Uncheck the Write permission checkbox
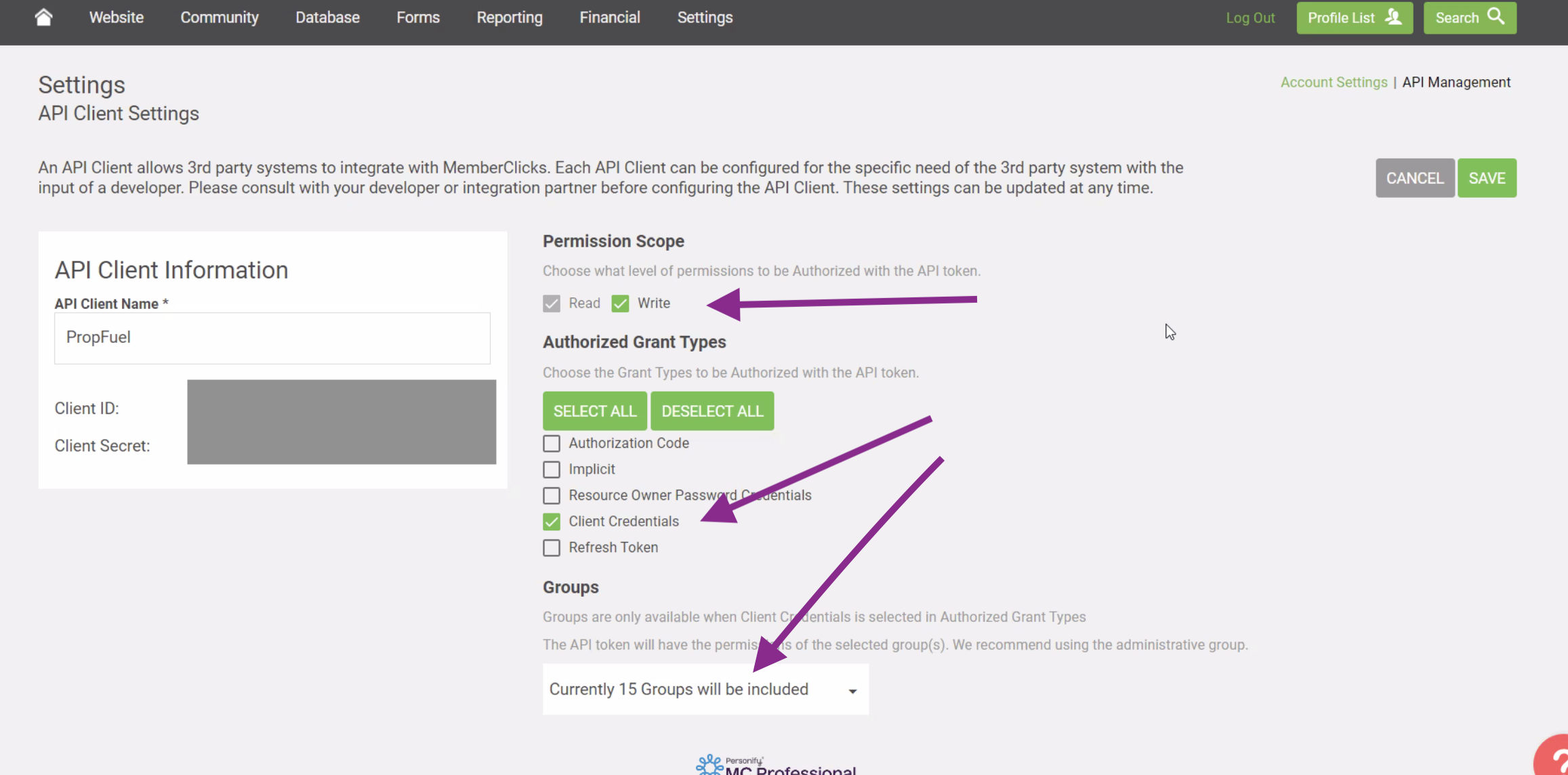This screenshot has height=775, width=1568. 619,303
